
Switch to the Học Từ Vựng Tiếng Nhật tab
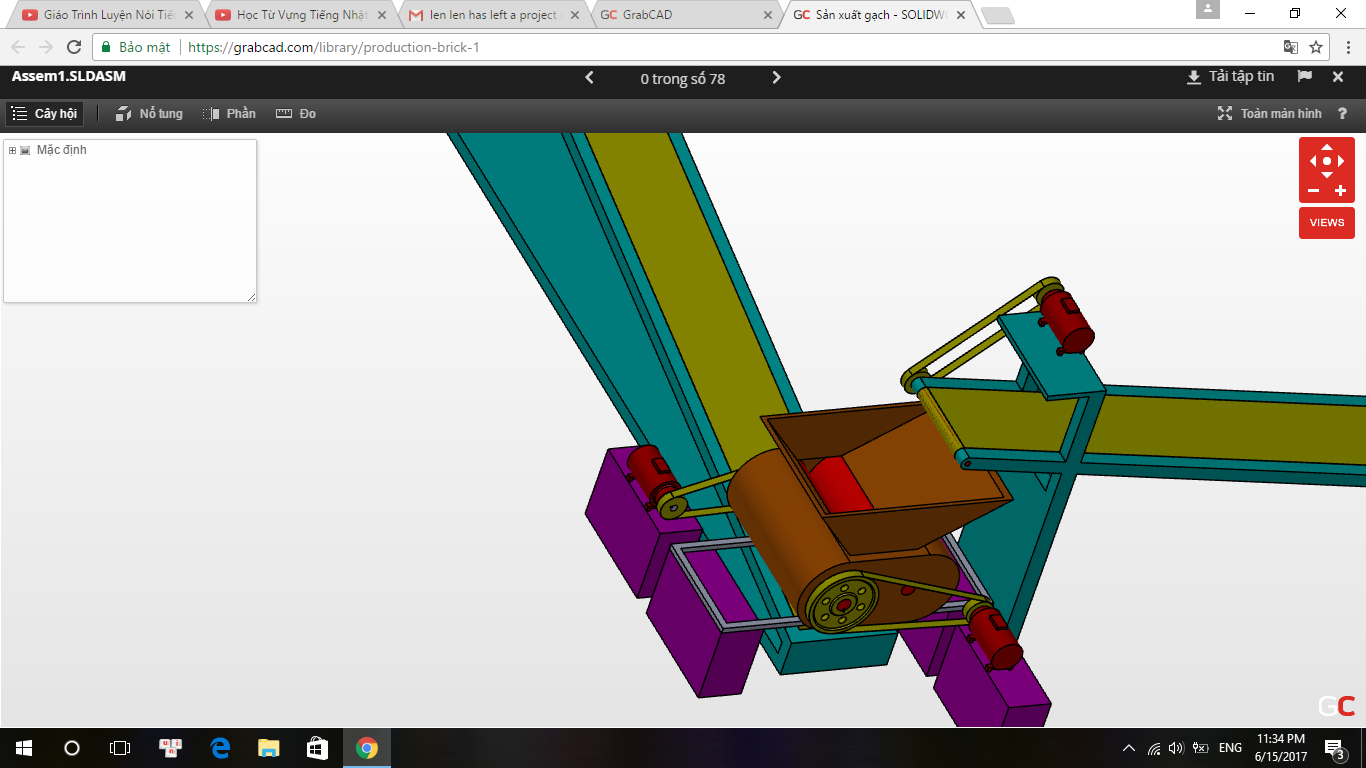tap(299, 15)
